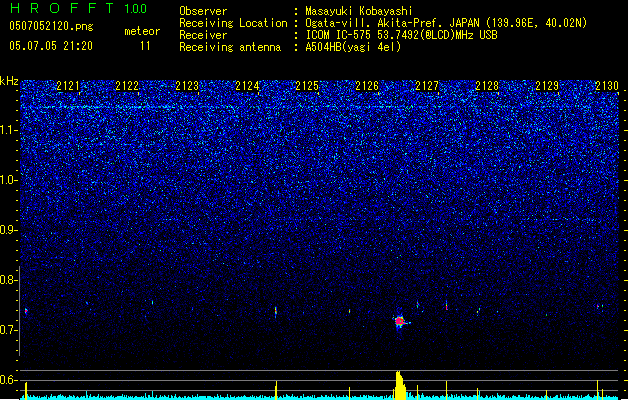
Task: Click the receiver ICOM IC-575 line
Action: [x=401, y=35]
